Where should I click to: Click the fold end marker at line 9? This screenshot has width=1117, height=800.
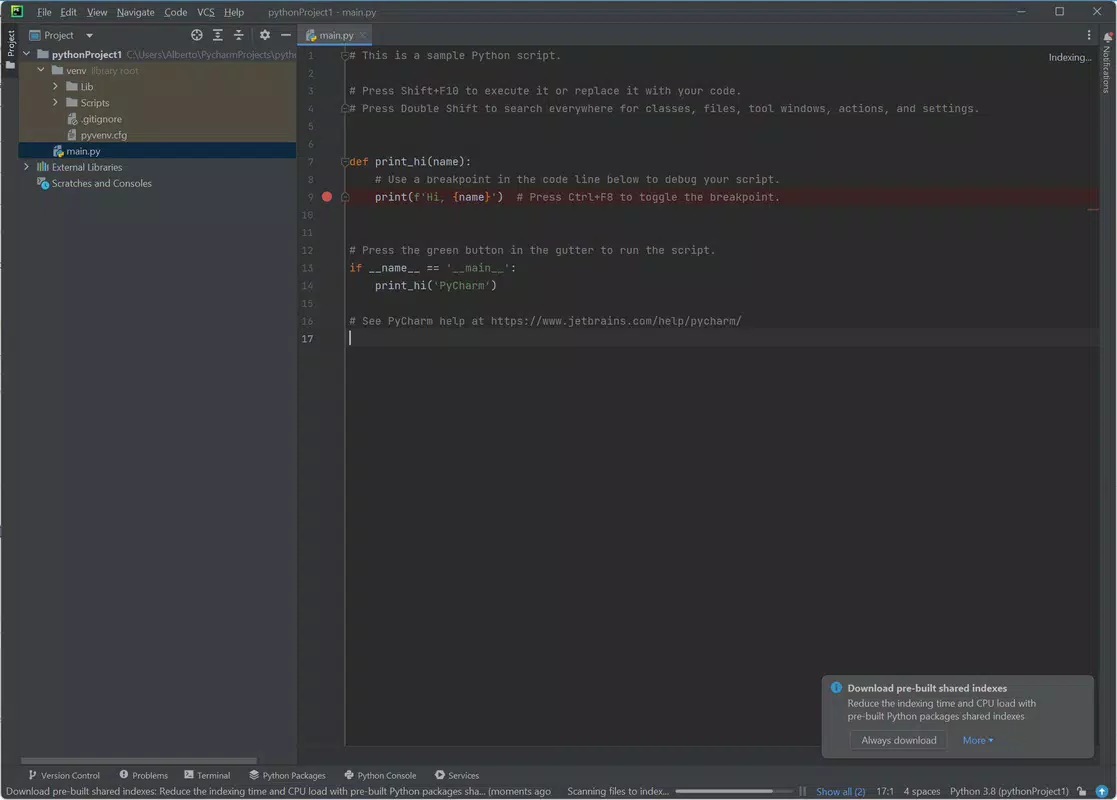point(345,197)
